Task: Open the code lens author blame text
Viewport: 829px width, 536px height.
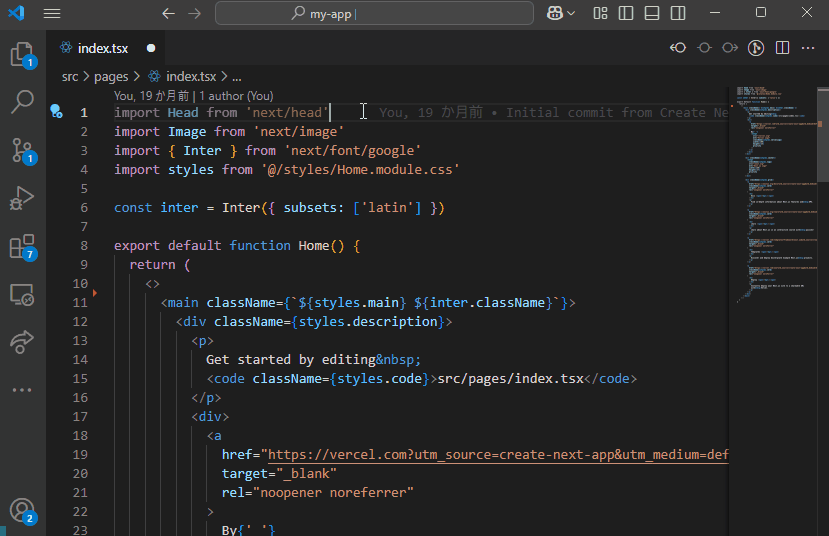Action: point(194,96)
